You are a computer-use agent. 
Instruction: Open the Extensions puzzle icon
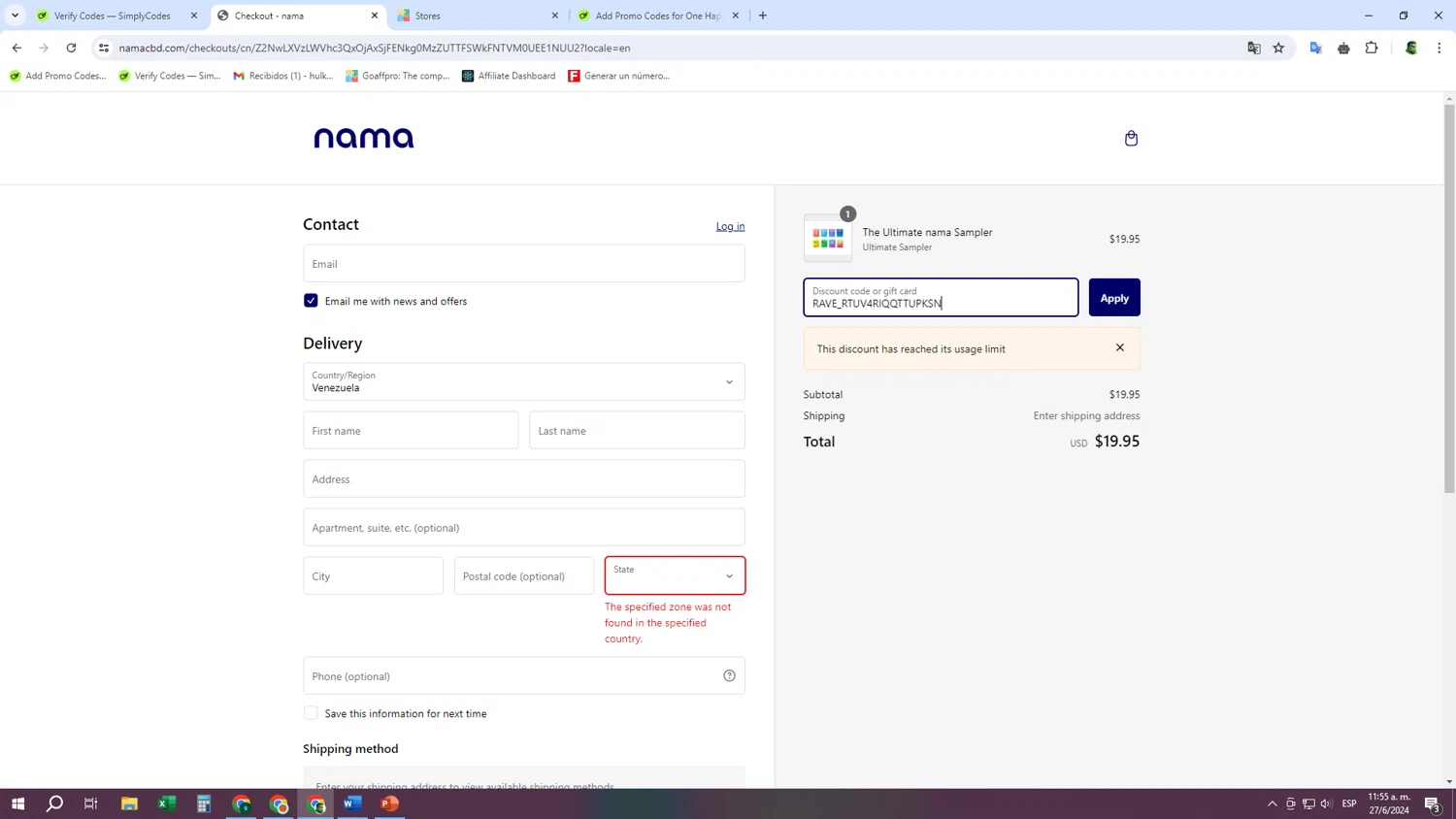(1372, 48)
